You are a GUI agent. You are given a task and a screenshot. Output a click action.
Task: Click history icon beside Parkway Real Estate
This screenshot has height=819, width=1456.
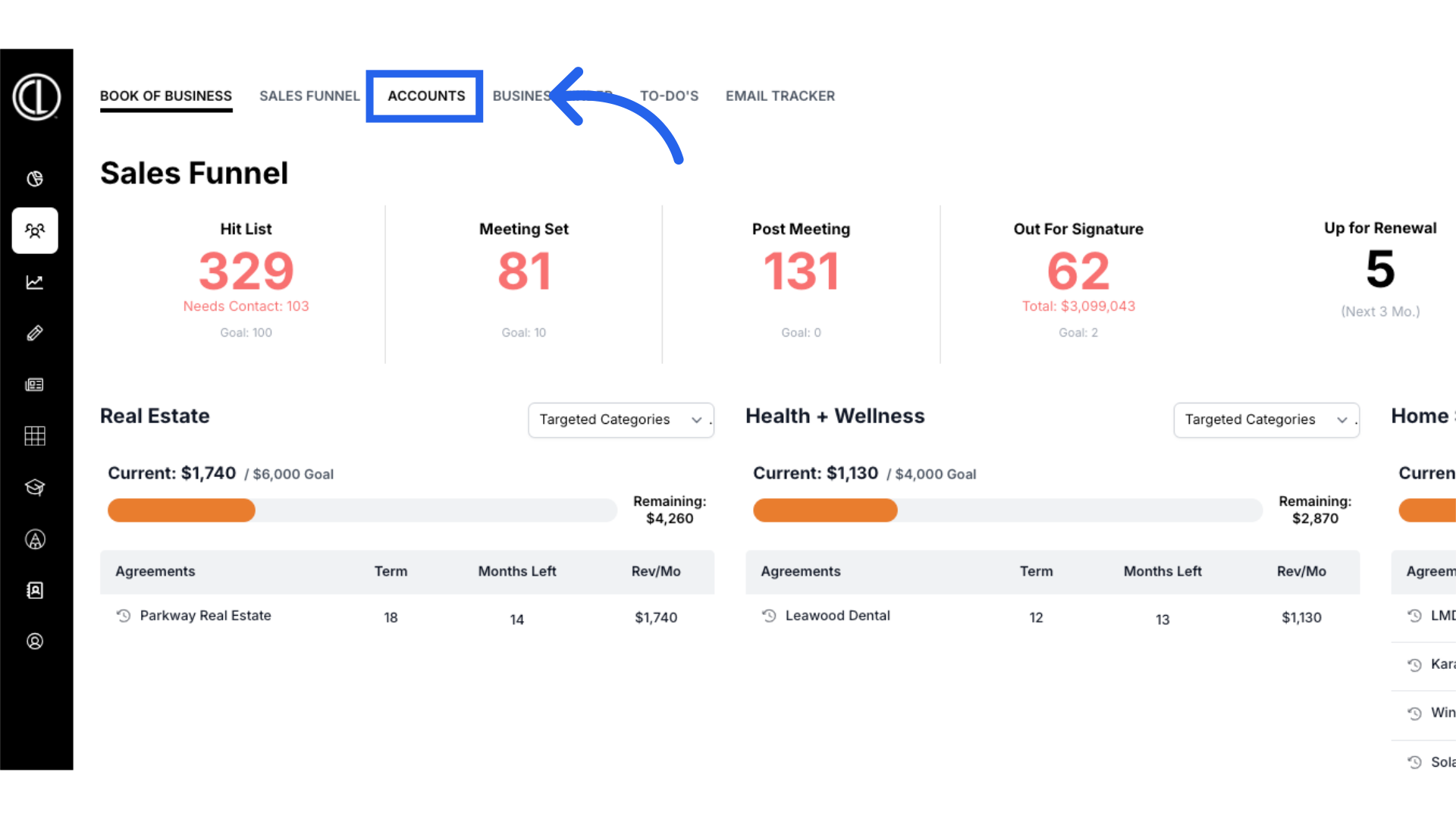pos(124,616)
